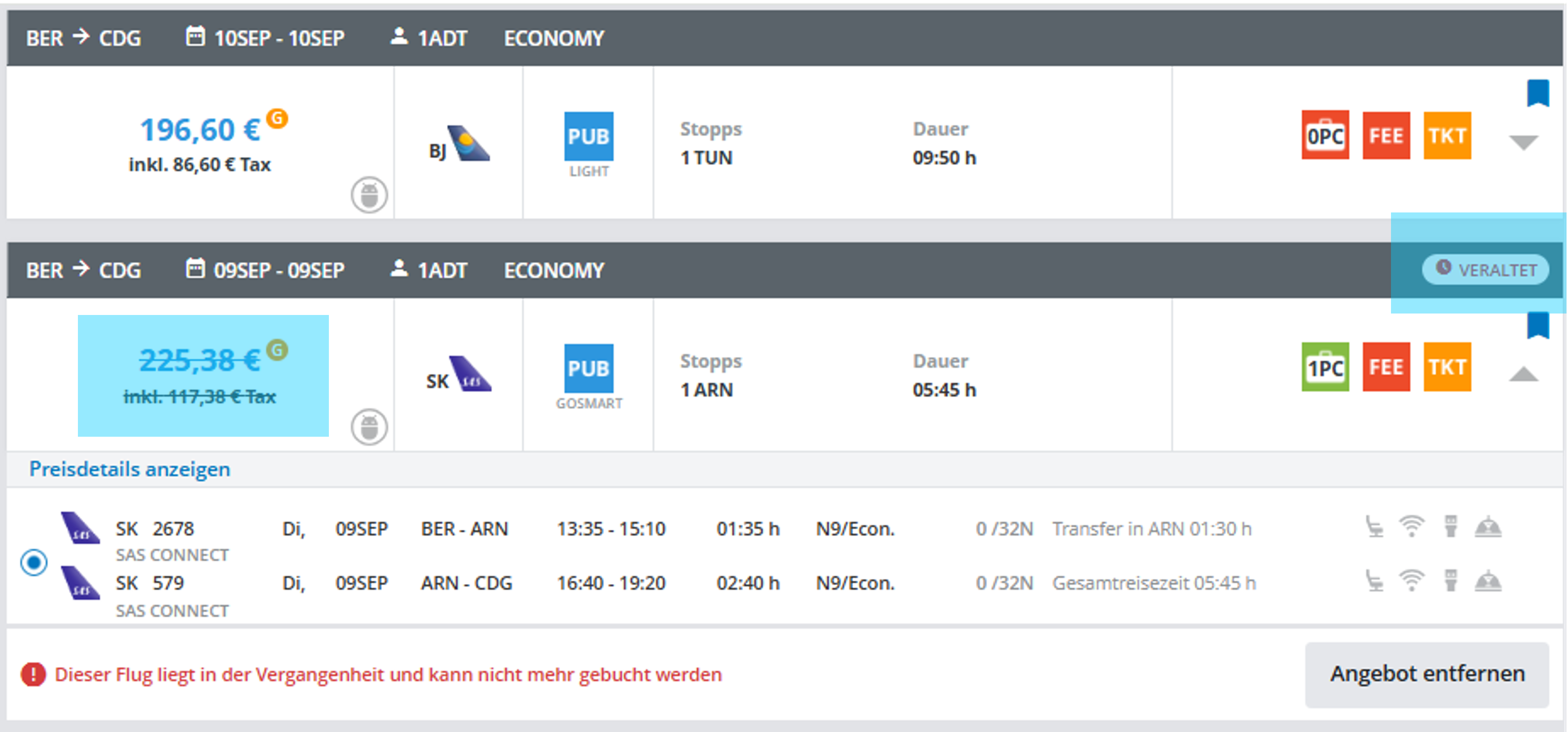The width and height of the screenshot is (1568, 732).
Task: Click the 0PC baggage icon on BJ offer
Action: [1324, 135]
